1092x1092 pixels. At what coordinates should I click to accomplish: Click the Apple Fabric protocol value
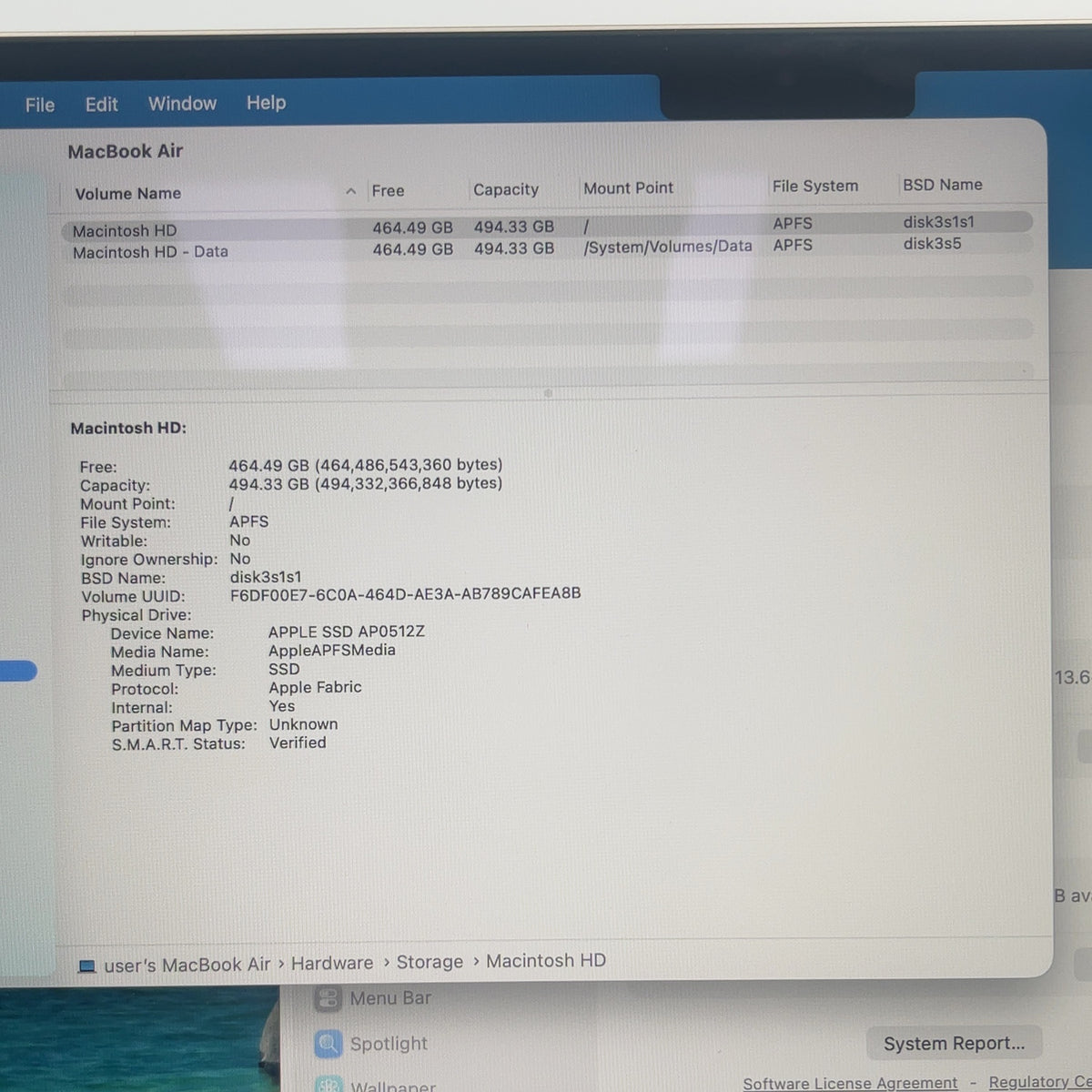(x=315, y=687)
